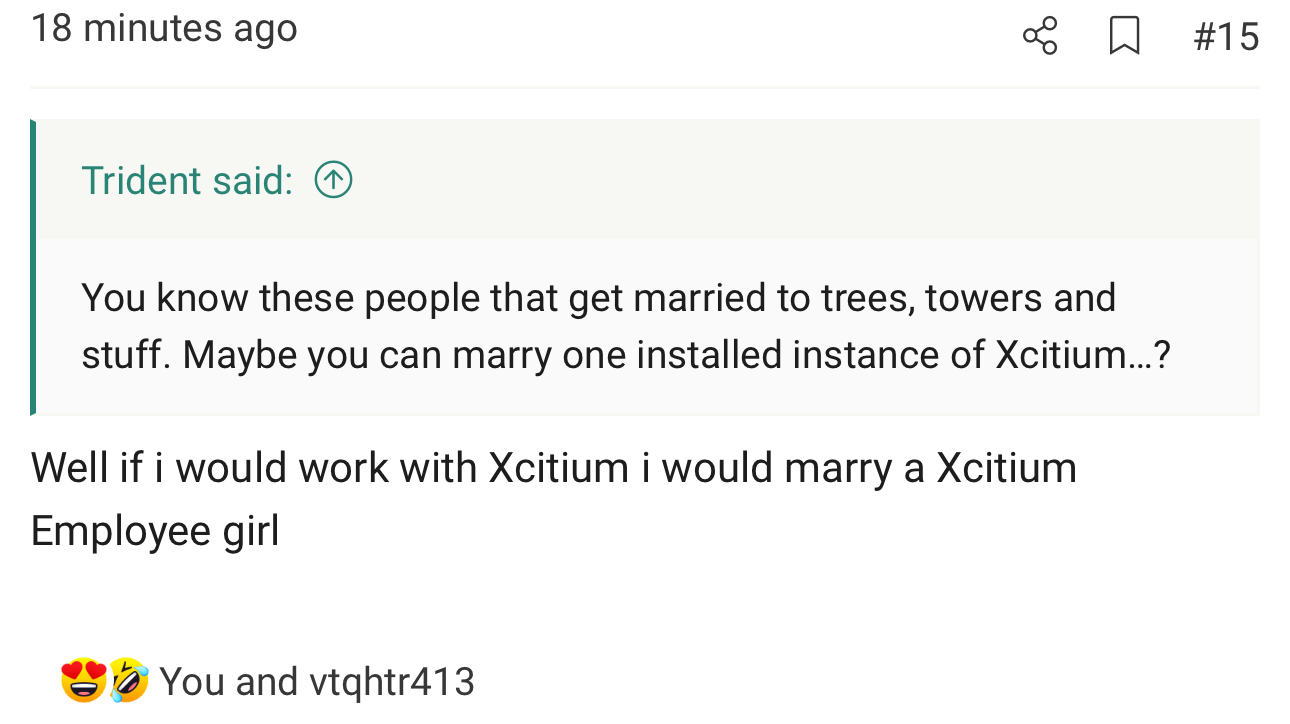Bookmark this post

point(1125,37)
